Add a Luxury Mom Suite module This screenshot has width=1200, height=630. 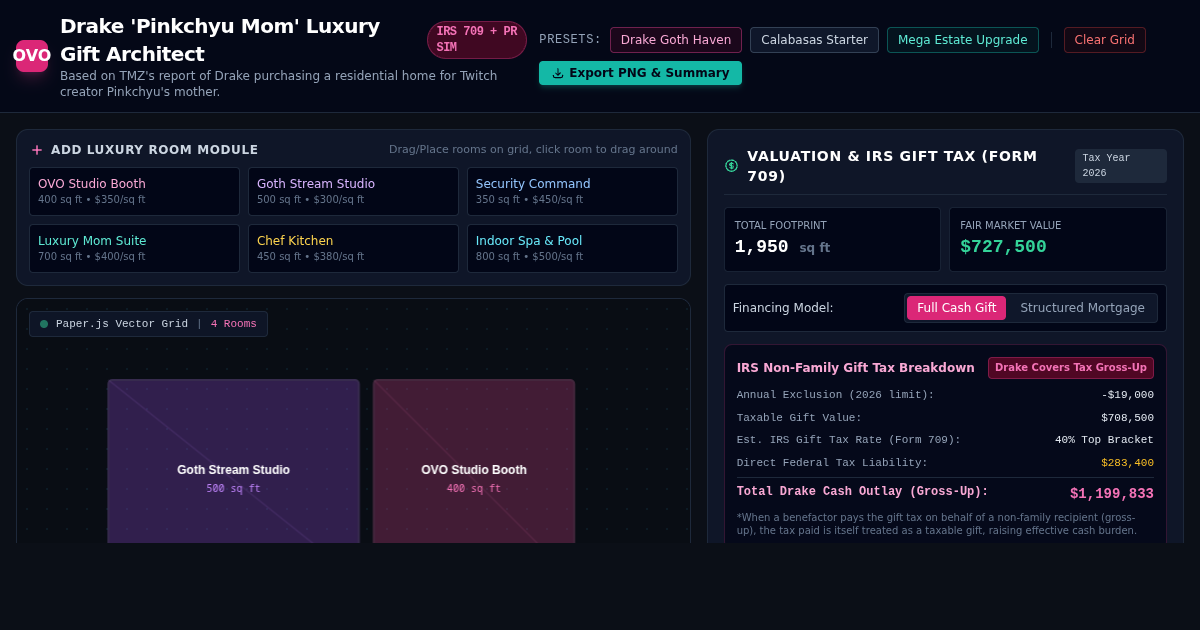[x=134, y=248]
